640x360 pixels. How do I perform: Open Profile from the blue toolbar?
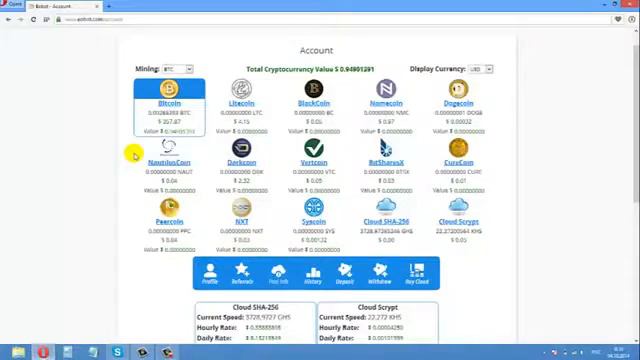(x=210, y=273)
